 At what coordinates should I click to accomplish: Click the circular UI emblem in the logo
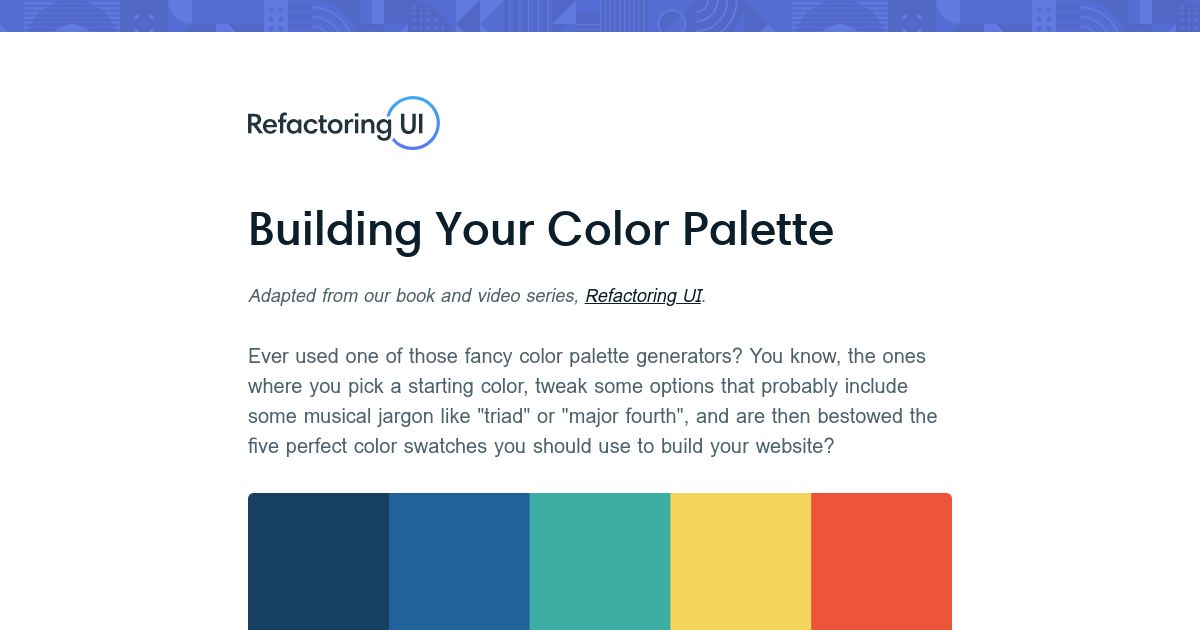click(x=412, y=123)
